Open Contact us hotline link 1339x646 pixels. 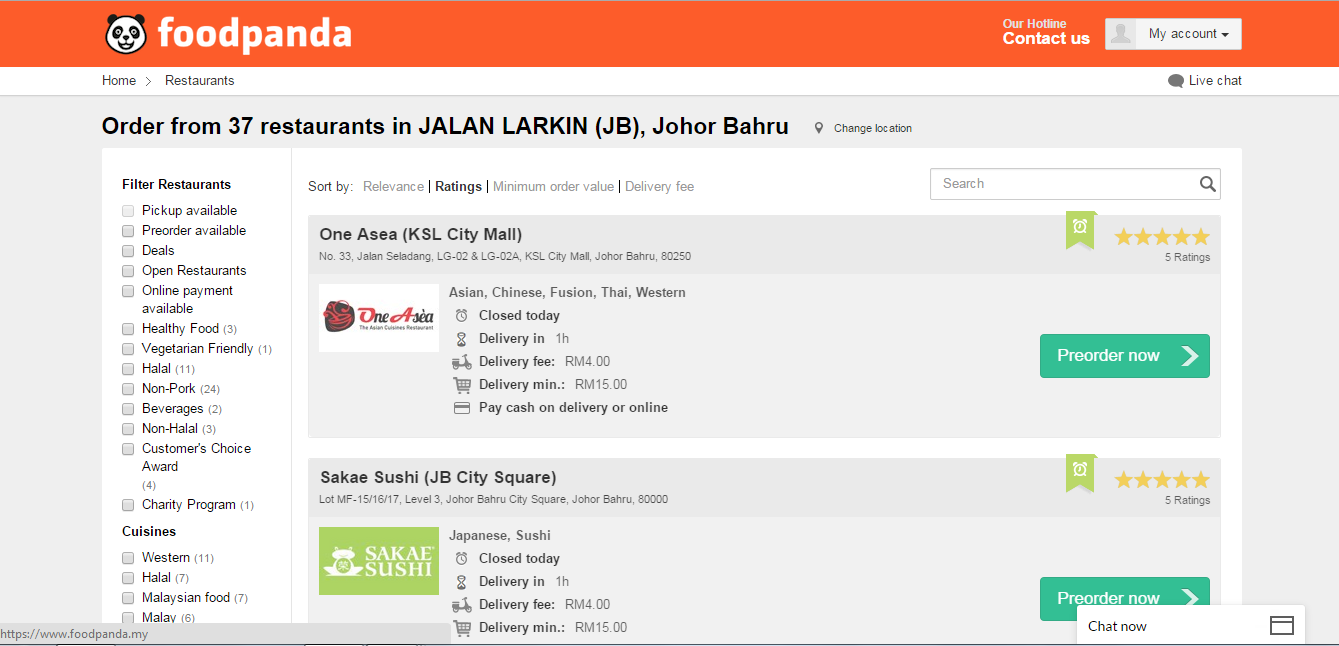[x=1046, y=39]
